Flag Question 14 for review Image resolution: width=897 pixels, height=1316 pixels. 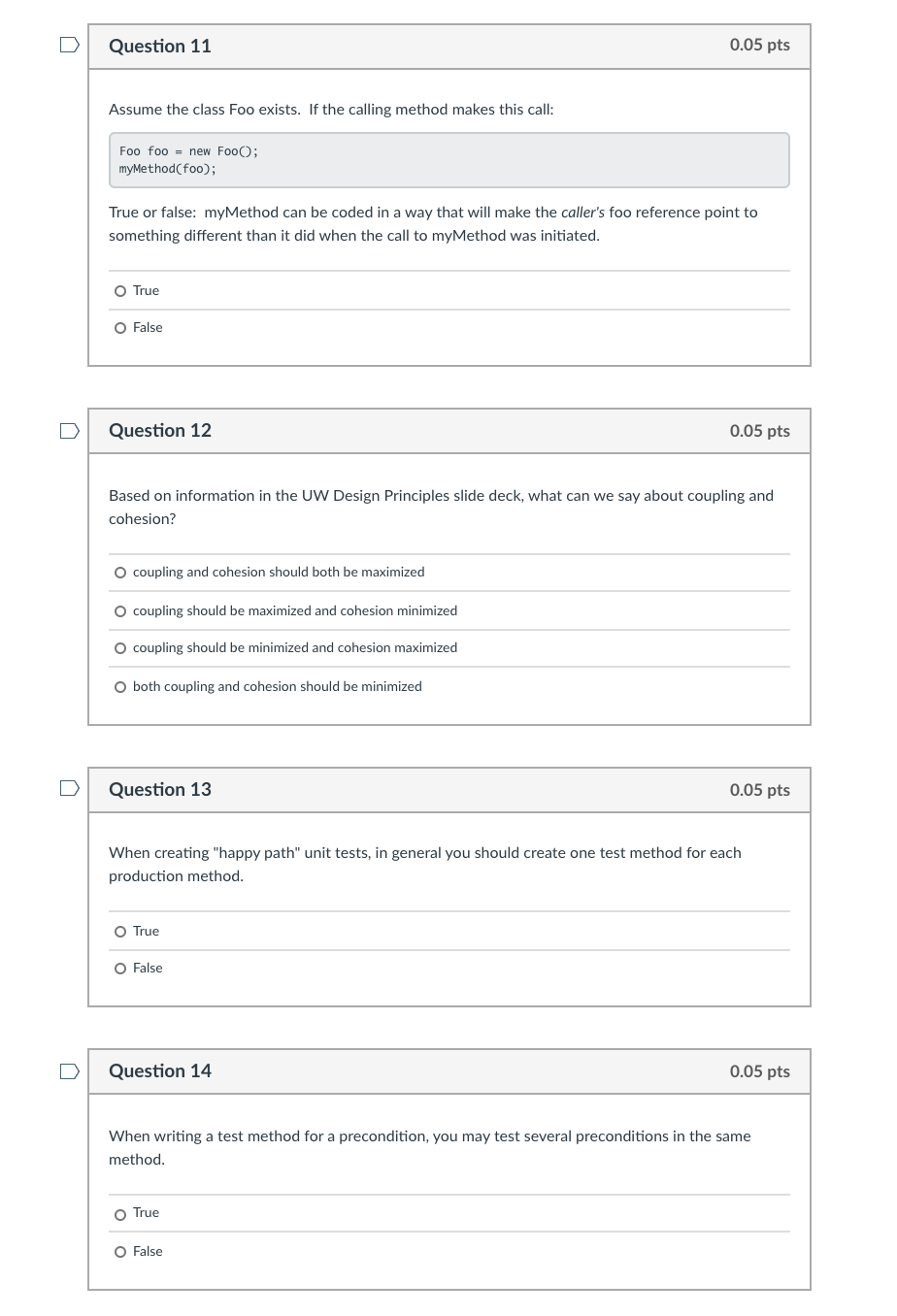[x=68, y=1070]
